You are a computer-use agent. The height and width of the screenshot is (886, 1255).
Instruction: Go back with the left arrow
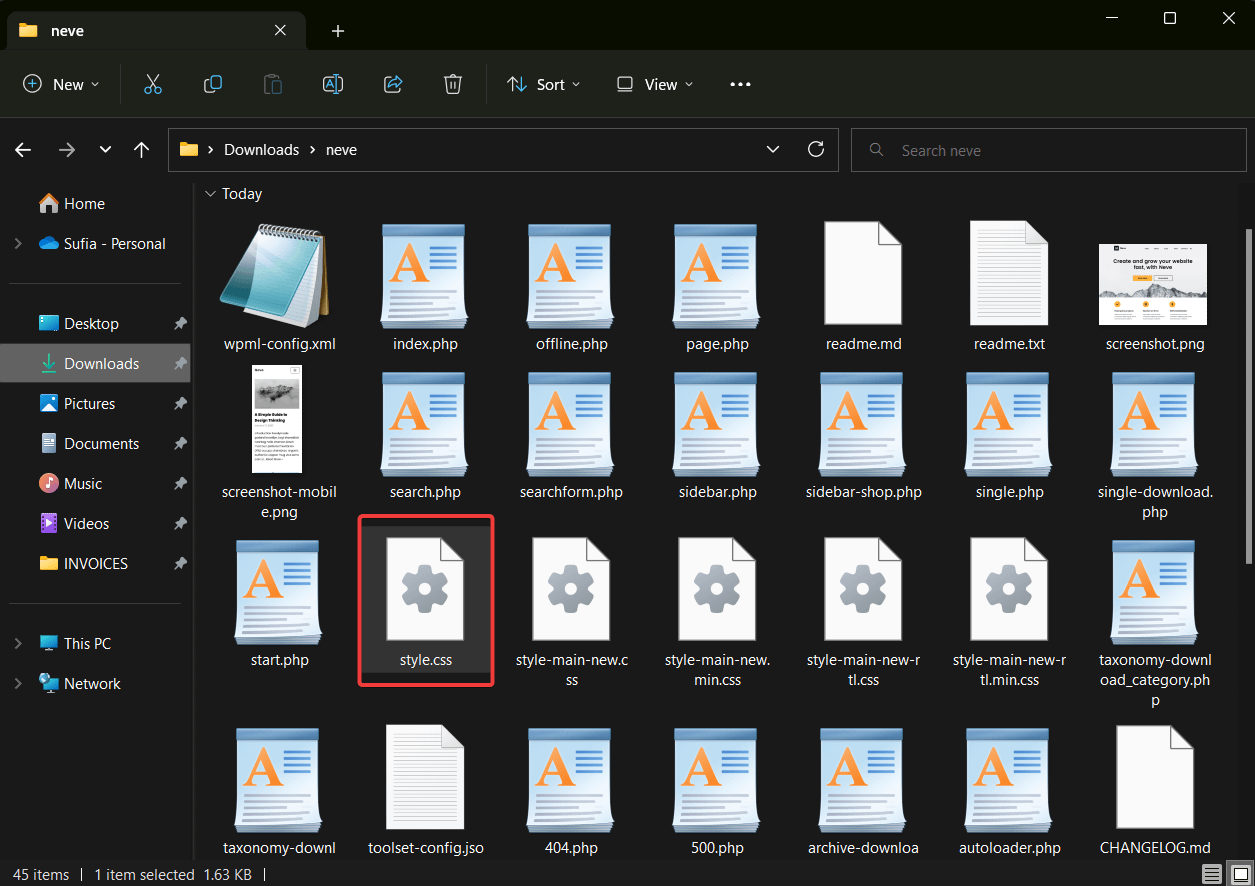(24, 150)
